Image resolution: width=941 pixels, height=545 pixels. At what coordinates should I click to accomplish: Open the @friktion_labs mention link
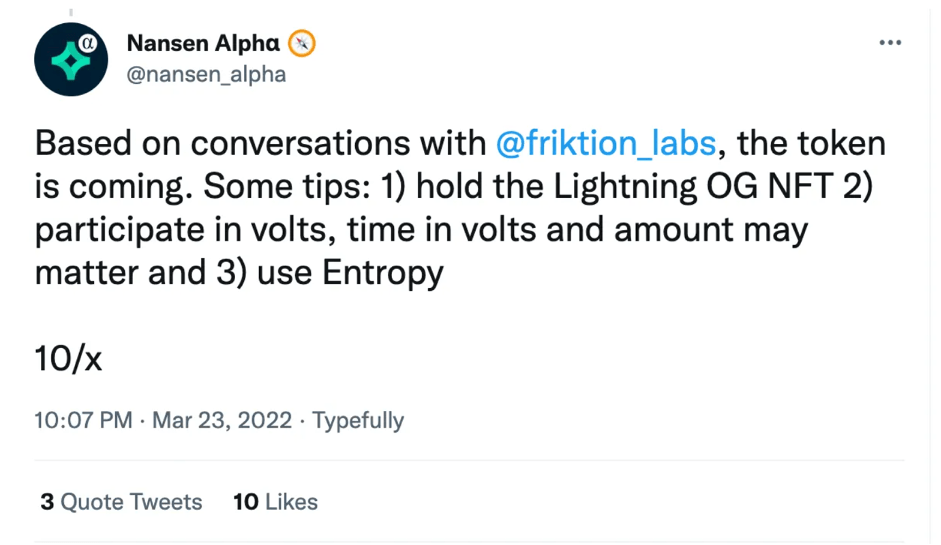pos(606,143)
